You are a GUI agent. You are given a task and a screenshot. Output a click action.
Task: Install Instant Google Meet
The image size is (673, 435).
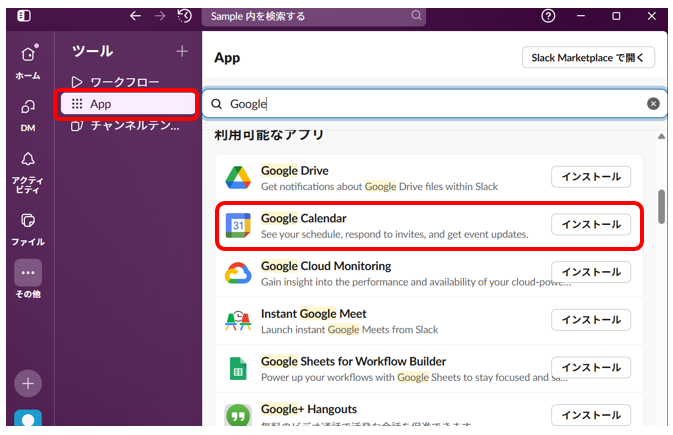[591, 320]
